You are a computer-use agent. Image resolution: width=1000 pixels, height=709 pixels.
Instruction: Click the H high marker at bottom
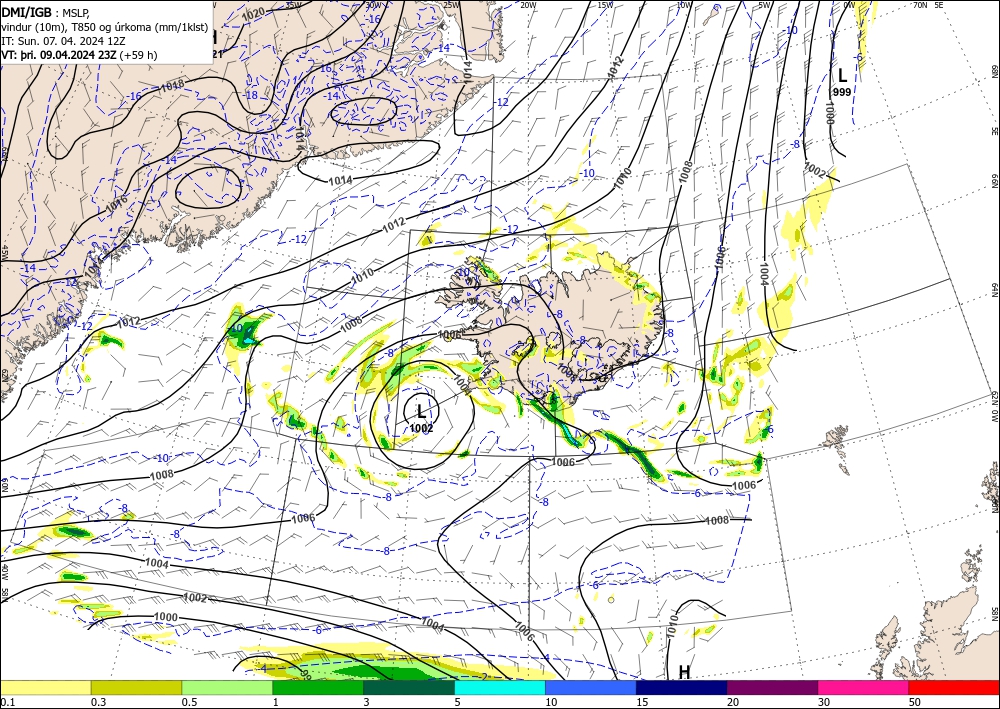pos(684,672)
